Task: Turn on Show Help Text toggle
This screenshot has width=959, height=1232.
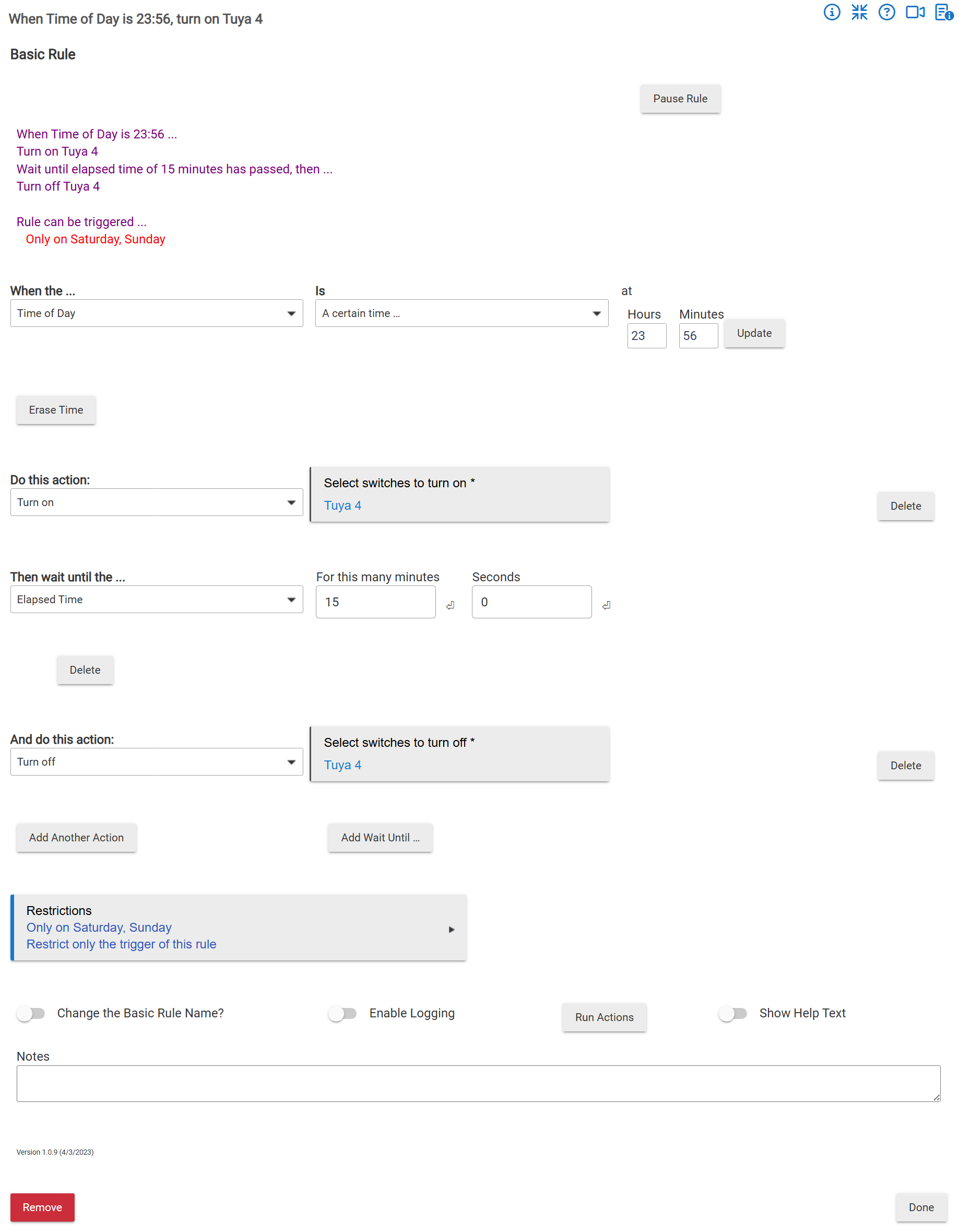Action: point(733,1014)
